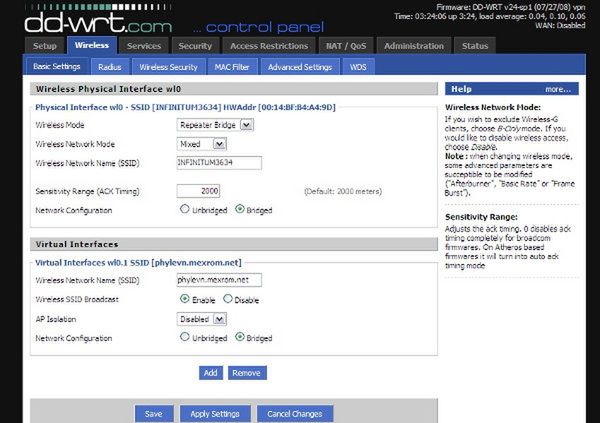Click the 'Virtual Interfaces wl0.1 SSID' legend text
Screen dimensions: 600x423
tap(138, 263)
